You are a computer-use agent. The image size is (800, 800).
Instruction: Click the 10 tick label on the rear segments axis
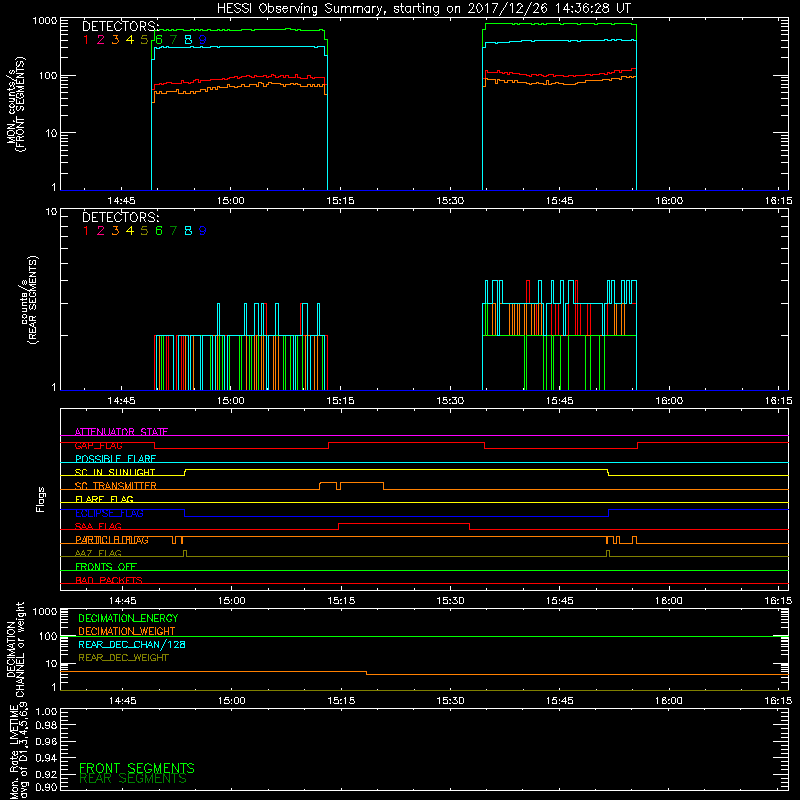click(52, 211)
